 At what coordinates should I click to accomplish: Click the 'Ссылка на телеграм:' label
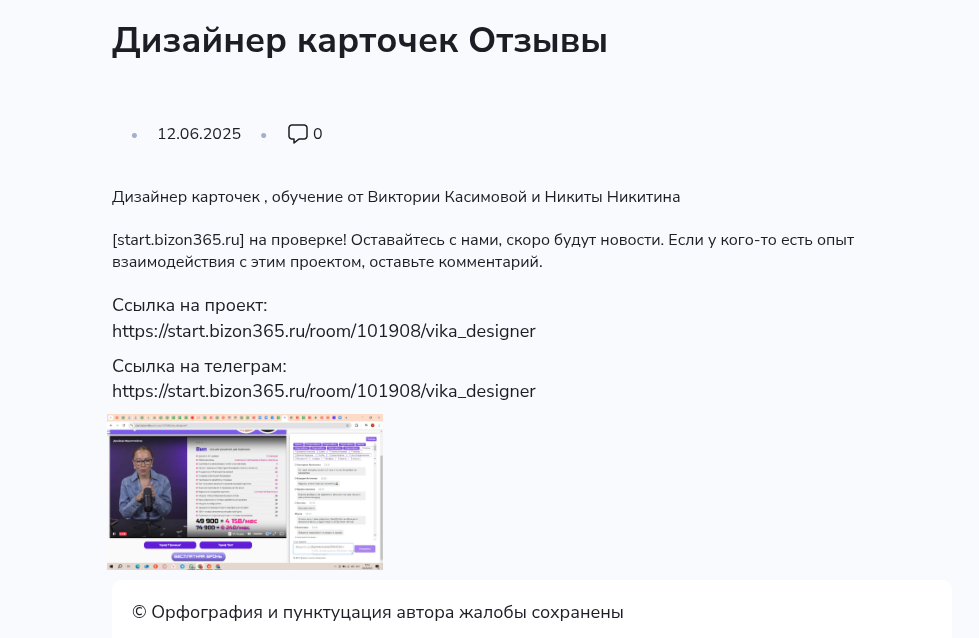[199, 366]
